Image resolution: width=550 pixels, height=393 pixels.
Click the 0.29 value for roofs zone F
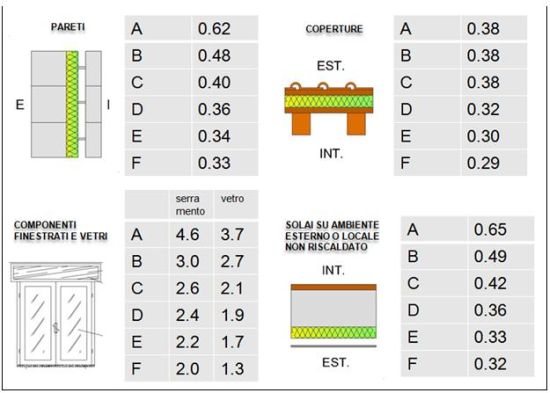483,163
